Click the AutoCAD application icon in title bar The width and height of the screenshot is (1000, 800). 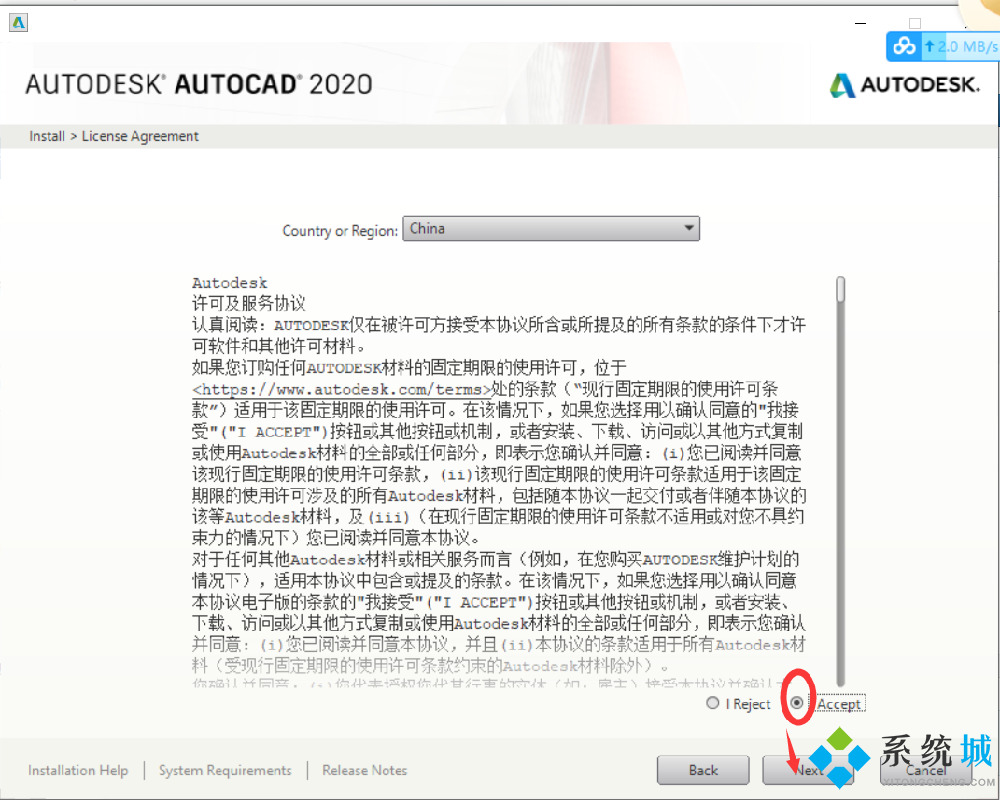[17, 22]
